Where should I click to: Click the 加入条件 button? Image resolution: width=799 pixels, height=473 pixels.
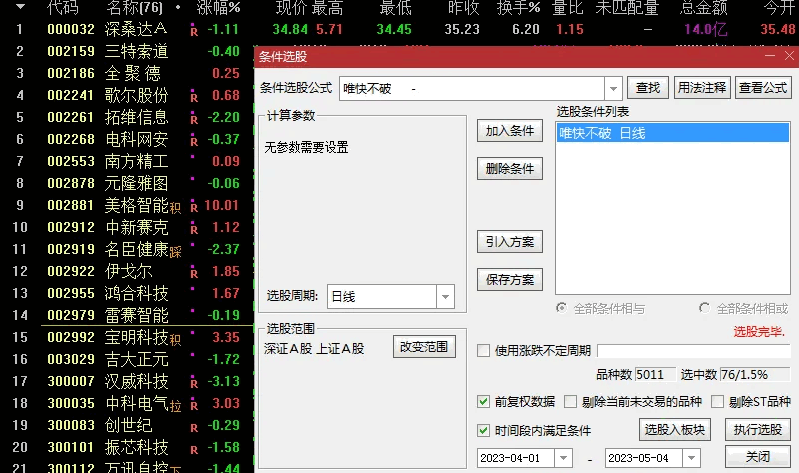click(510, 131)
